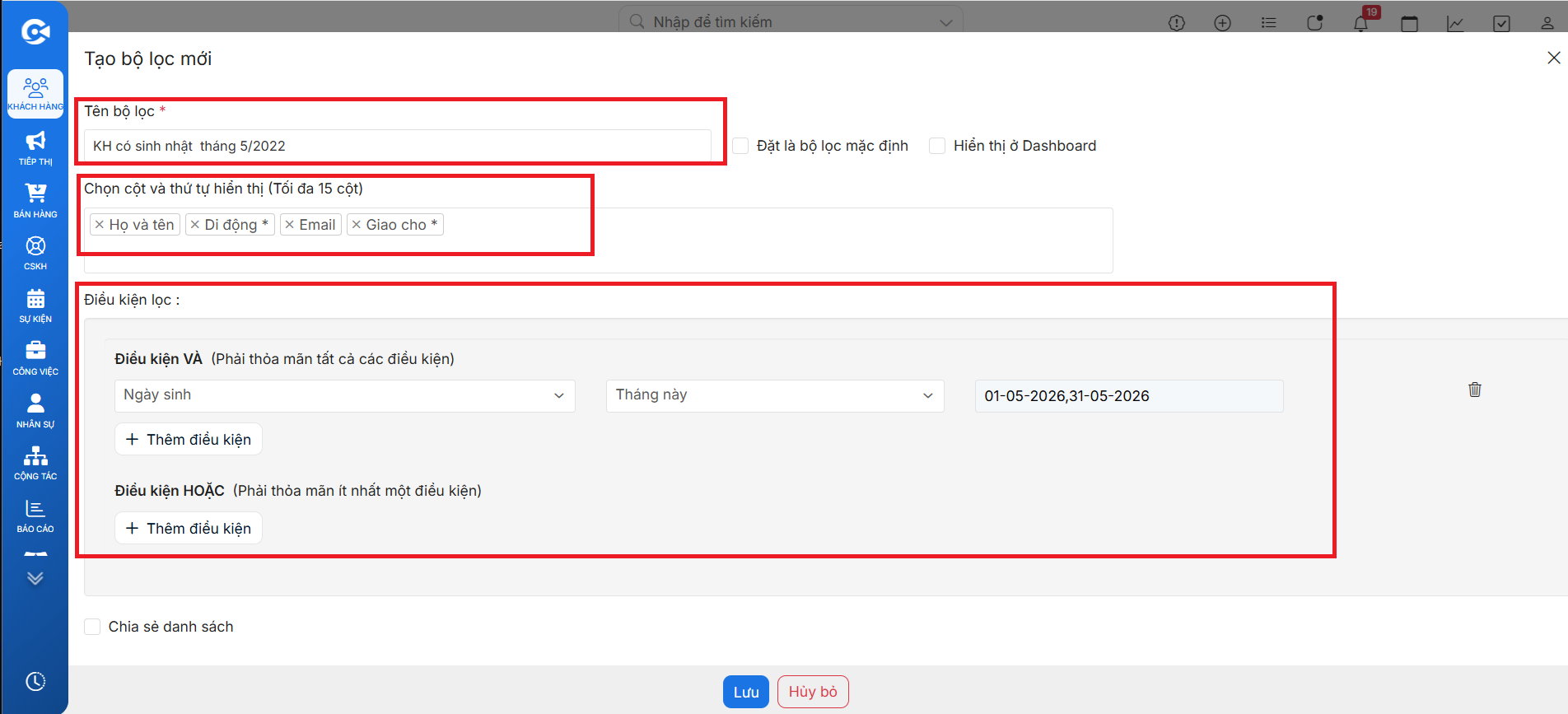Viewport: 1568px width, 714px height.
Task: Open the Khách Hàng sidebar module
Action: (35, 94)
